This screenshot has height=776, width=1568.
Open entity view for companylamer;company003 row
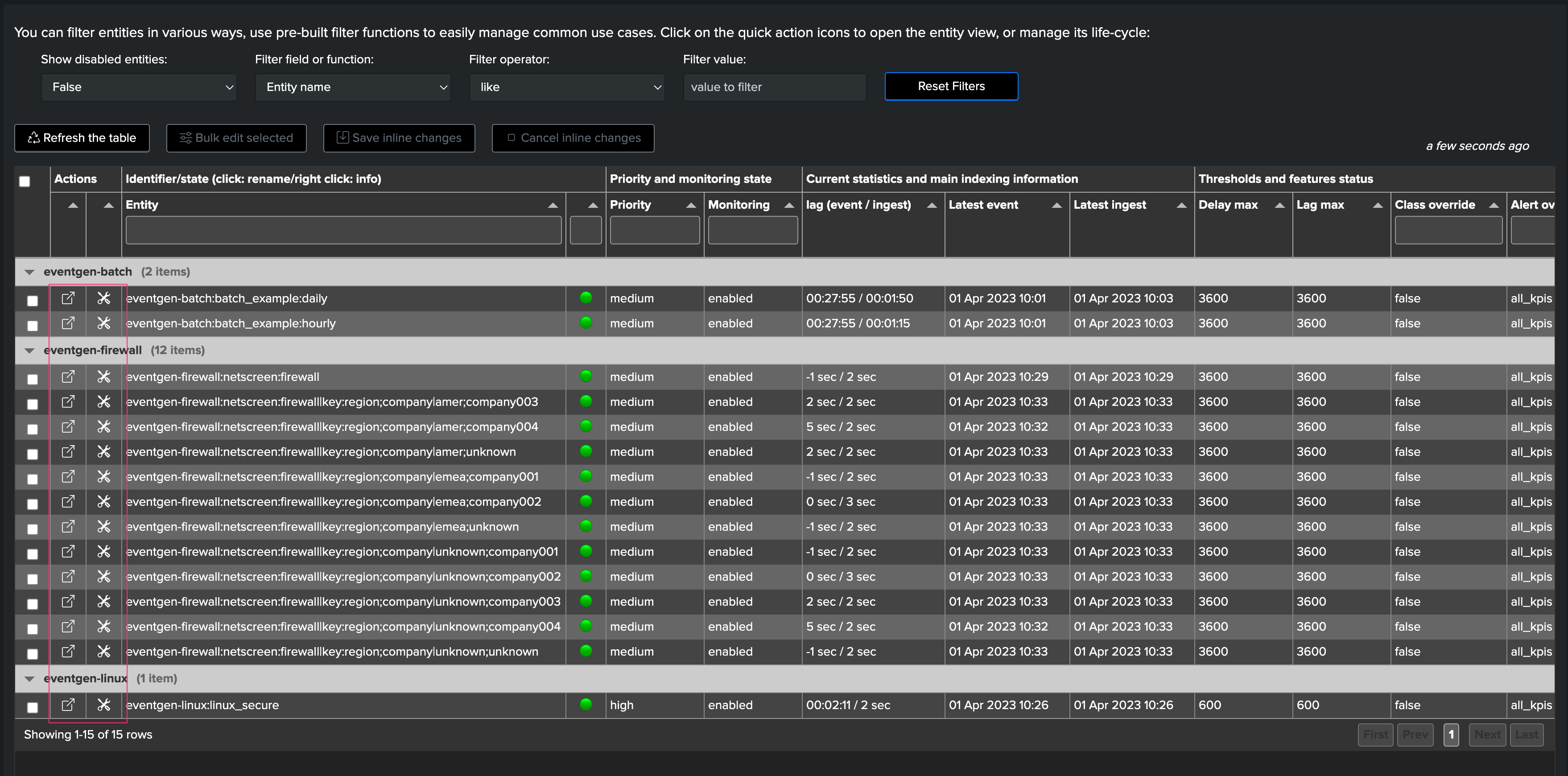pyautogui.click(x=68, y=402)
